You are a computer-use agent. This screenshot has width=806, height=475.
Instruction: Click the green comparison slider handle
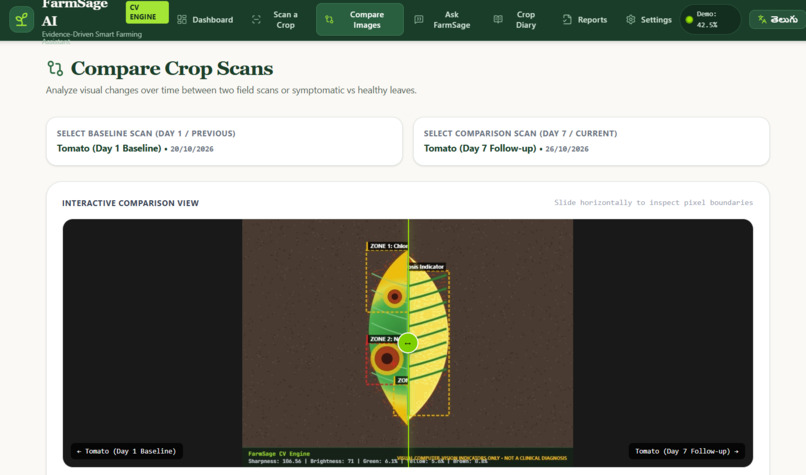tap(408, 343)
